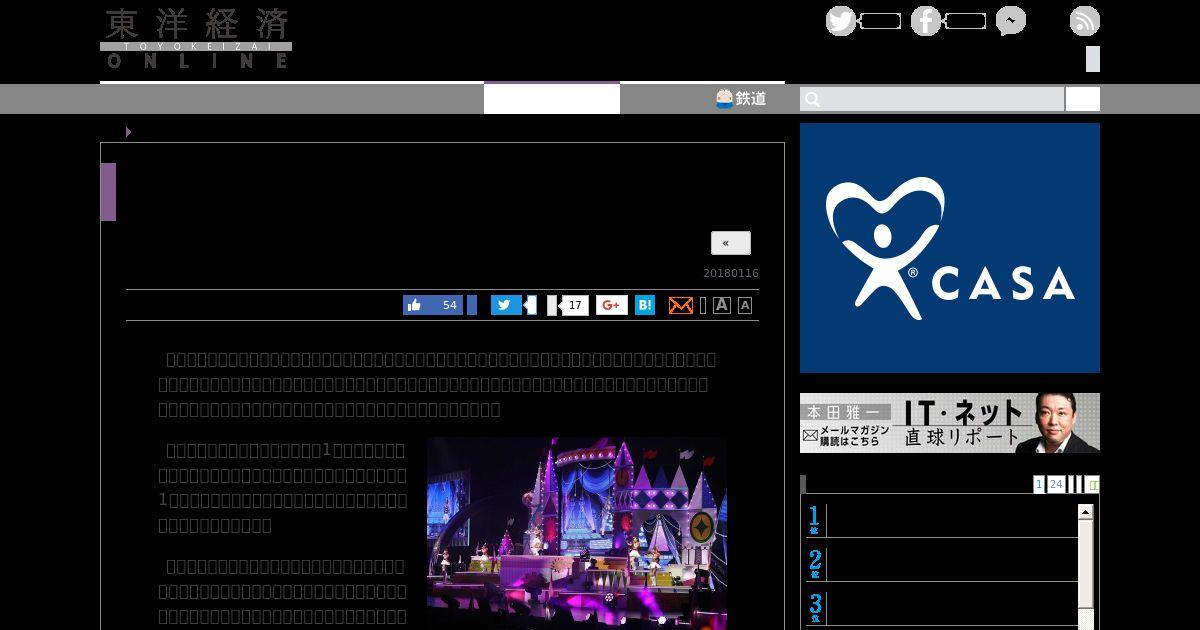Open the highlighted white navigation tab
This screenshot has width=1200, height=630.
[552, 98]
